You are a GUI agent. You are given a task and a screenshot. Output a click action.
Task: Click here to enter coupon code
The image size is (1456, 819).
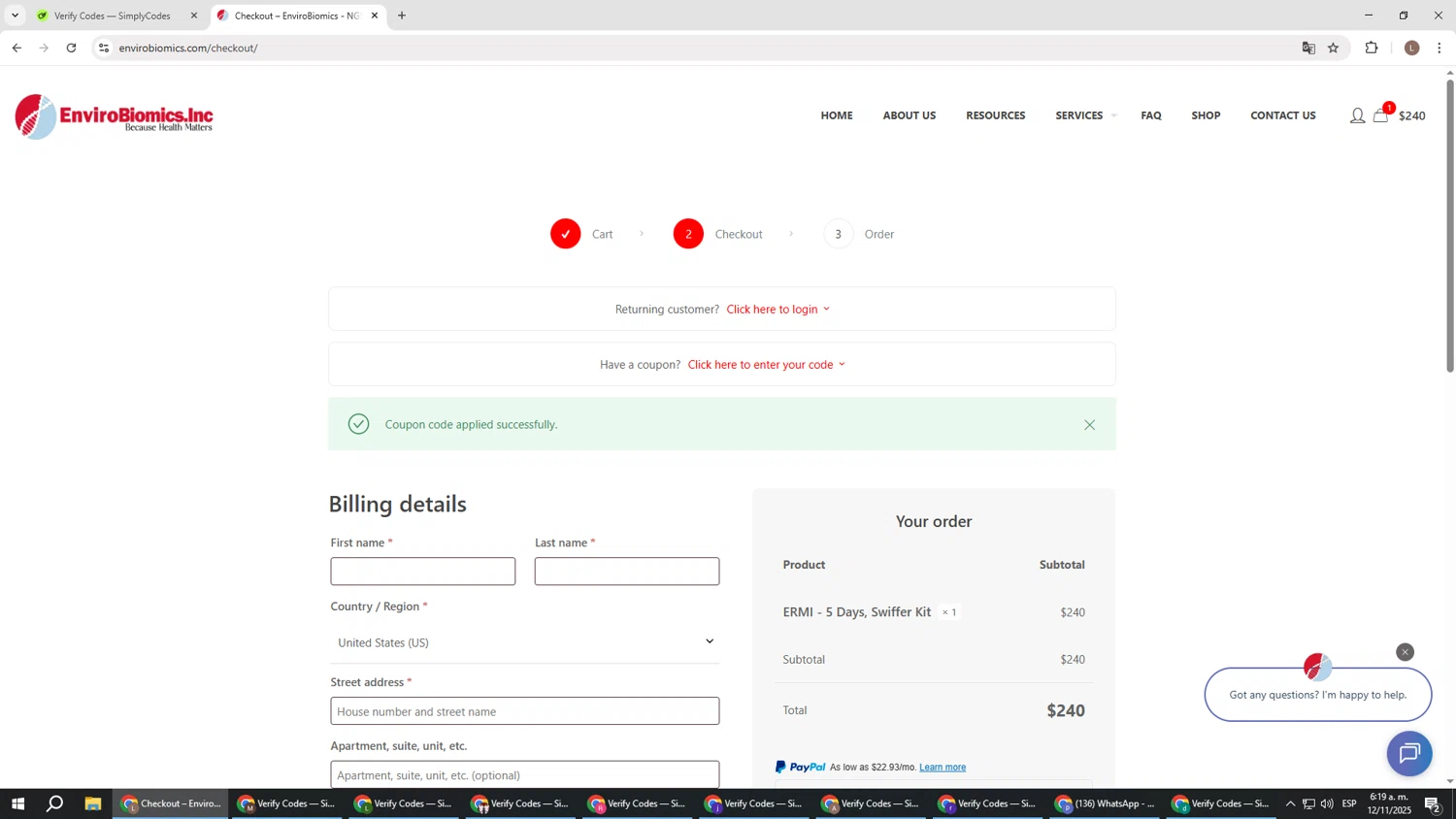[x=766, y=365]
